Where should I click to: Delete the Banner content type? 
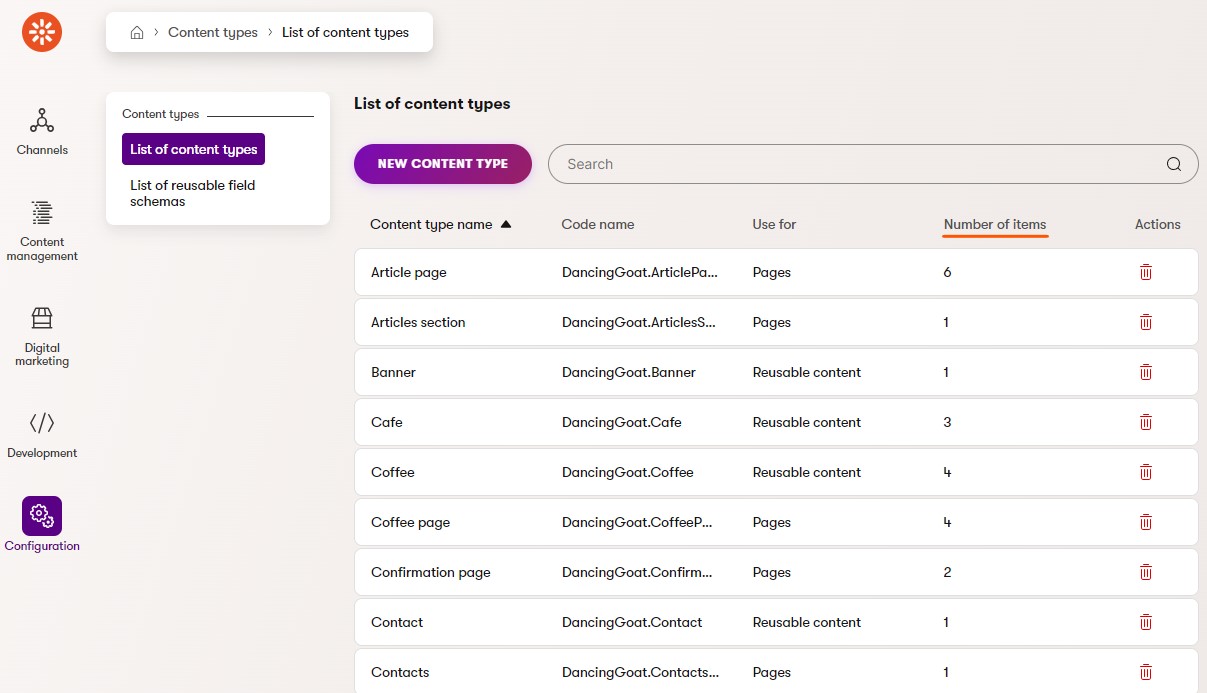click(1145, 371)
